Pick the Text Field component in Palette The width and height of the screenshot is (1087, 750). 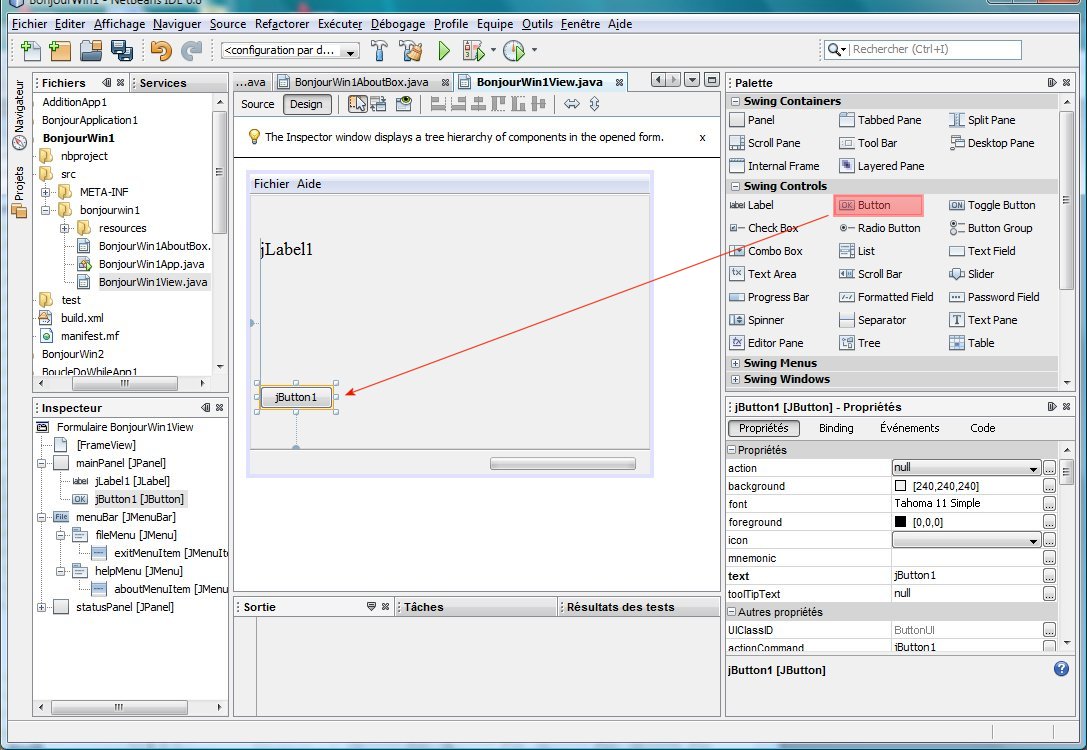point(982,251)
